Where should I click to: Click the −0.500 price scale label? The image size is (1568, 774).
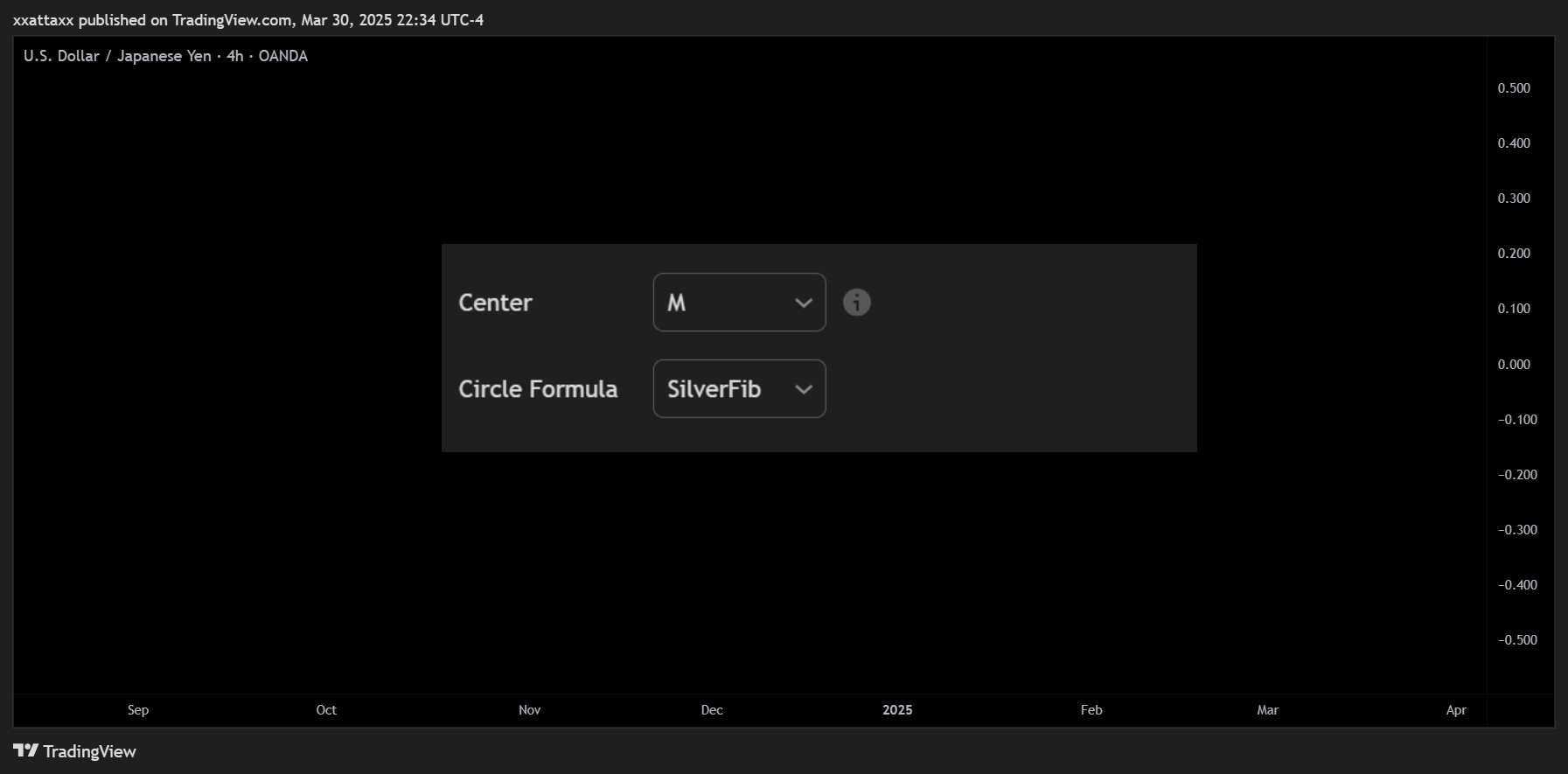point(1517,640)
